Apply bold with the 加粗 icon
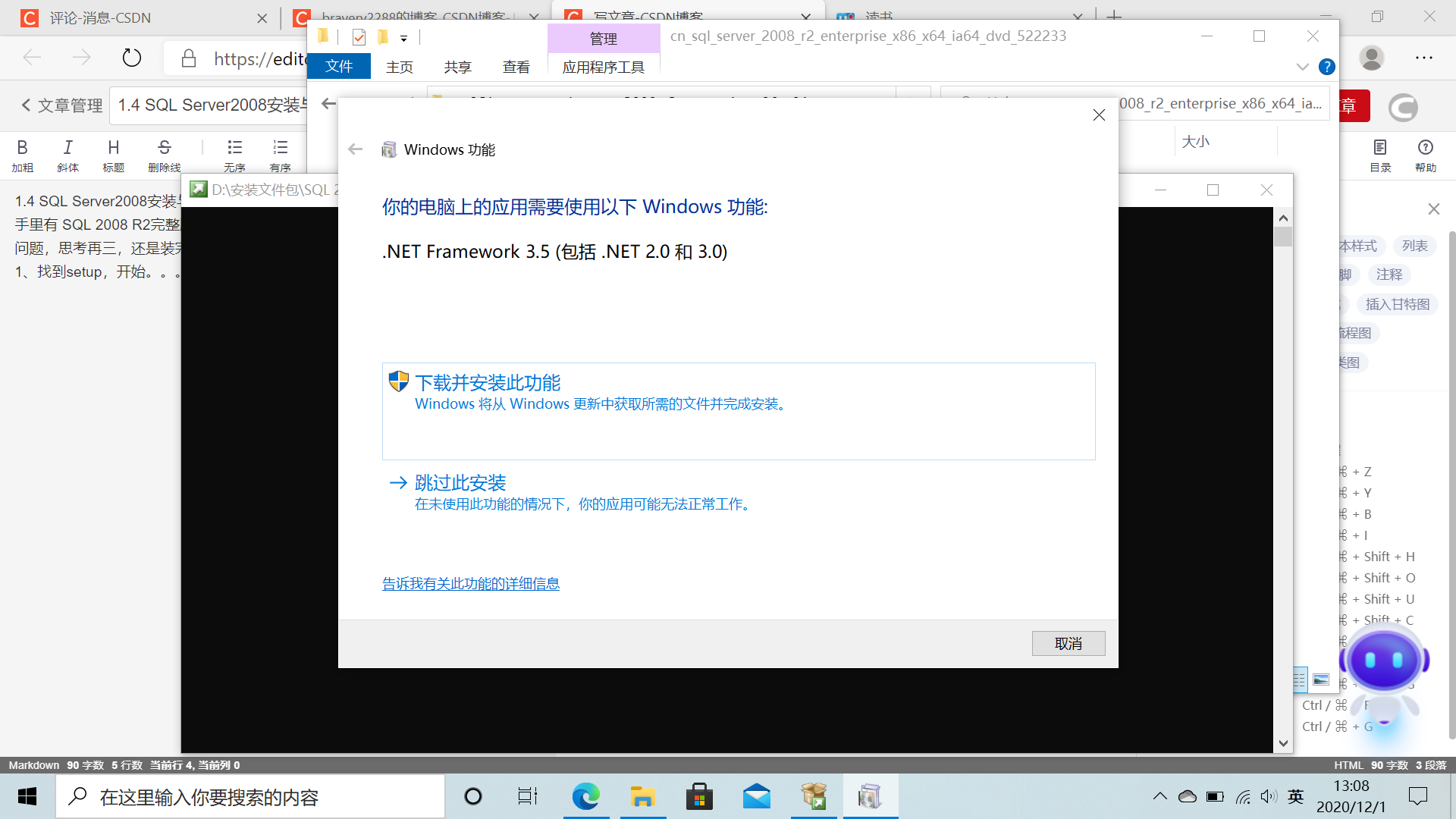Screen dimensions: 1456x819 point(23,155)
